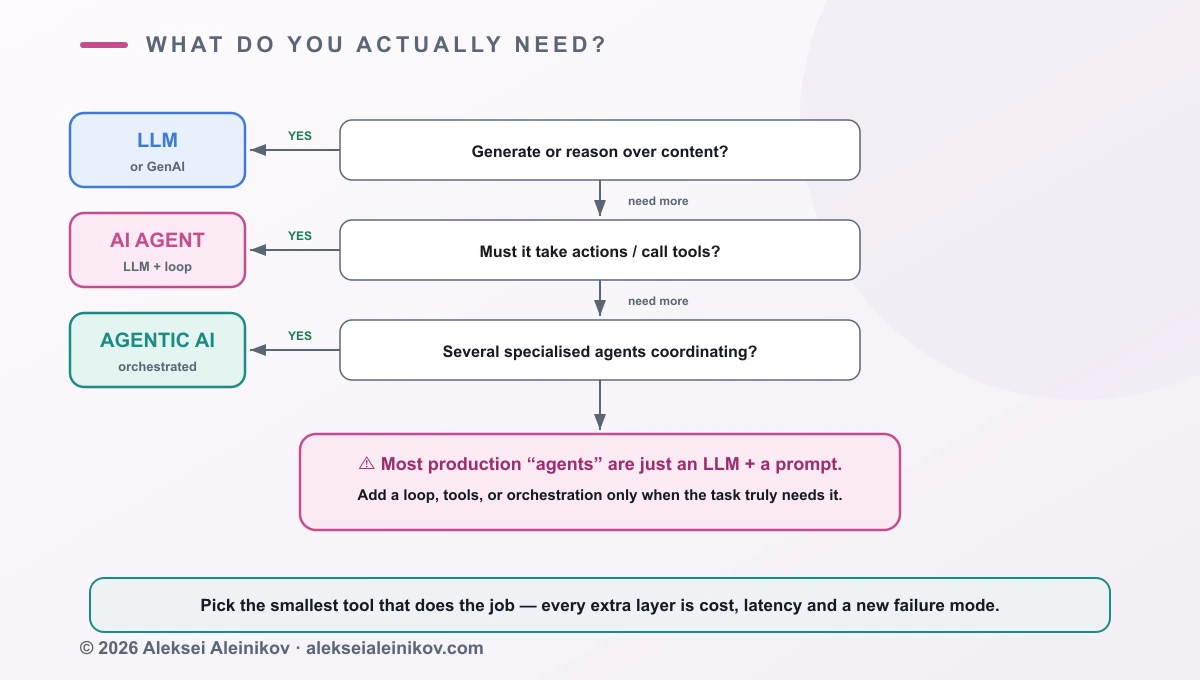Viewport: 1200px width, 680px height.
Task: Select the AI AGENT box
Action: 157,250
